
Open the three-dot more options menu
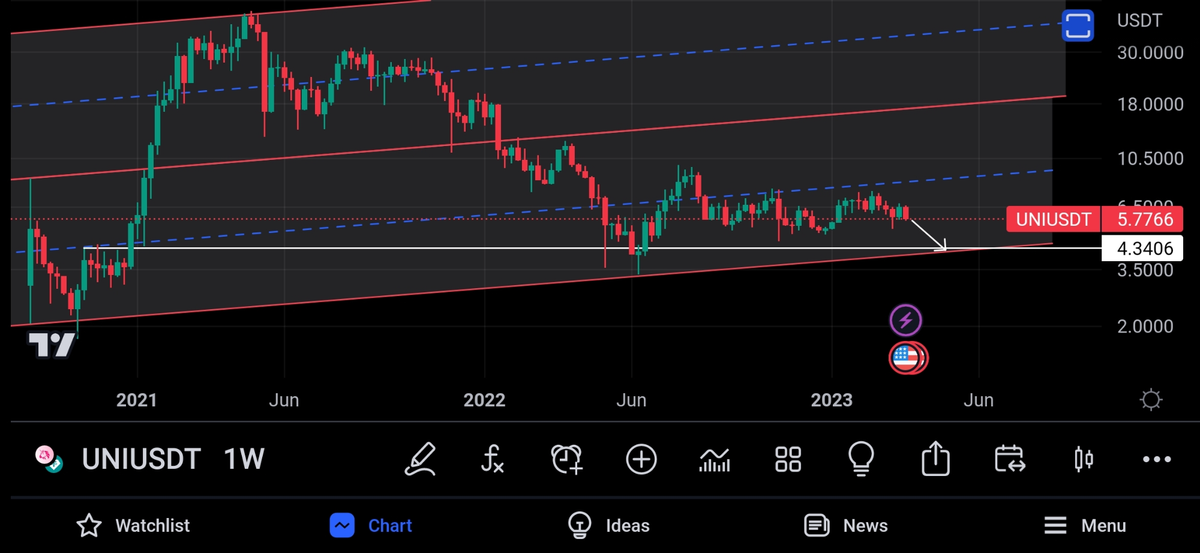[1156, 459]
